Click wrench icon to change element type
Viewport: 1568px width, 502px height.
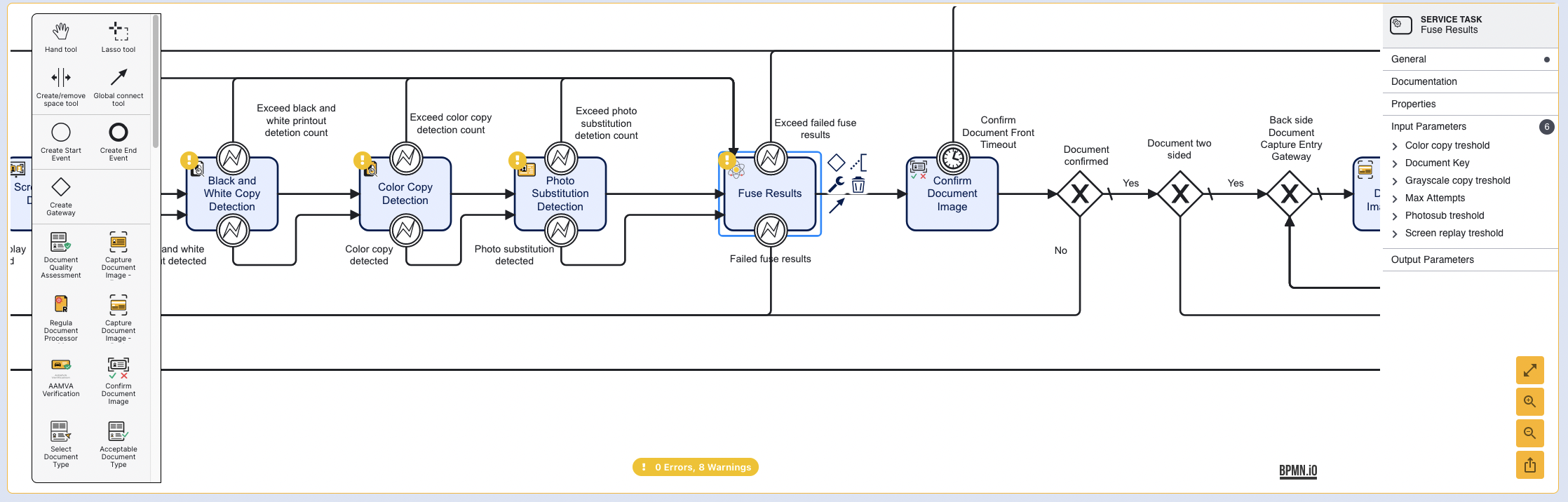(x=836, y=184)
